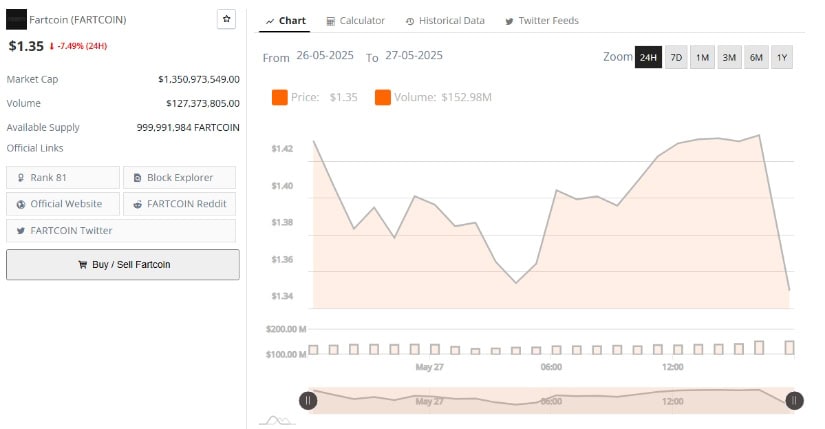Click the Buy / Sell Fartcoin button
The height and width of the screenshot is (429, 825).
coord(123,264)
